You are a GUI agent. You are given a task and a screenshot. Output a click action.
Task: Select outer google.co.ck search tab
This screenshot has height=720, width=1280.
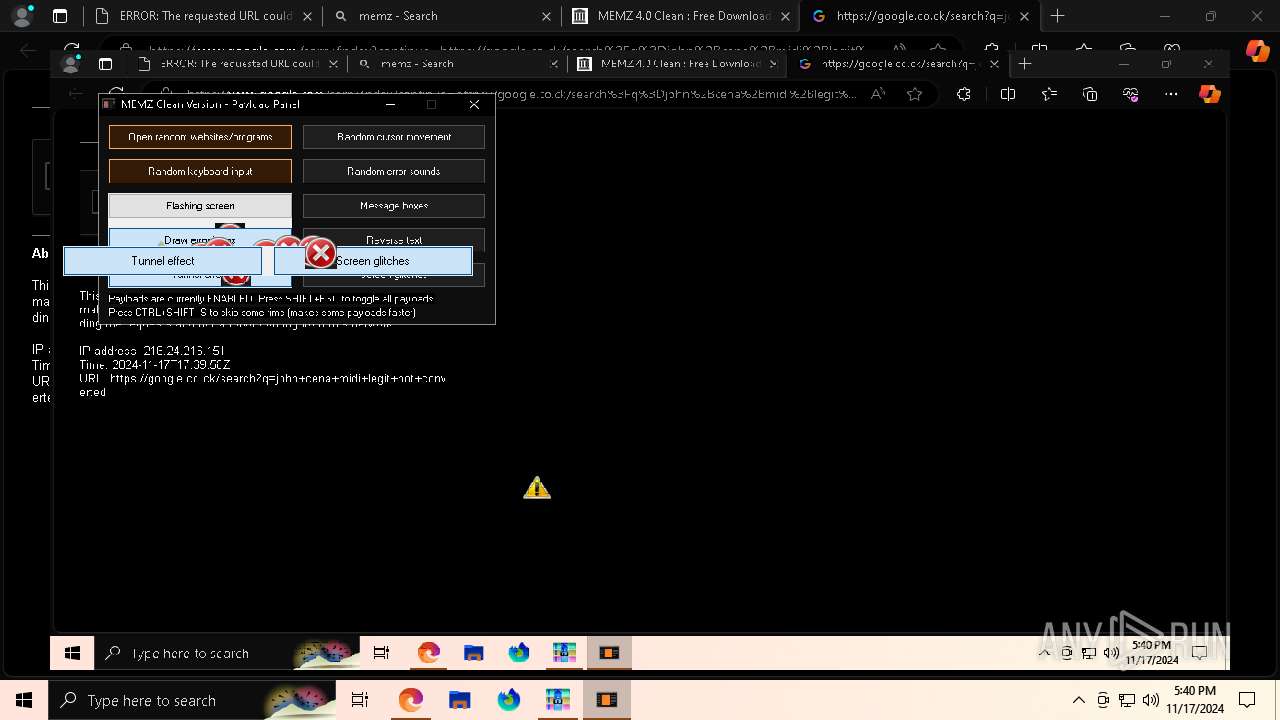(x=919, y=16)
